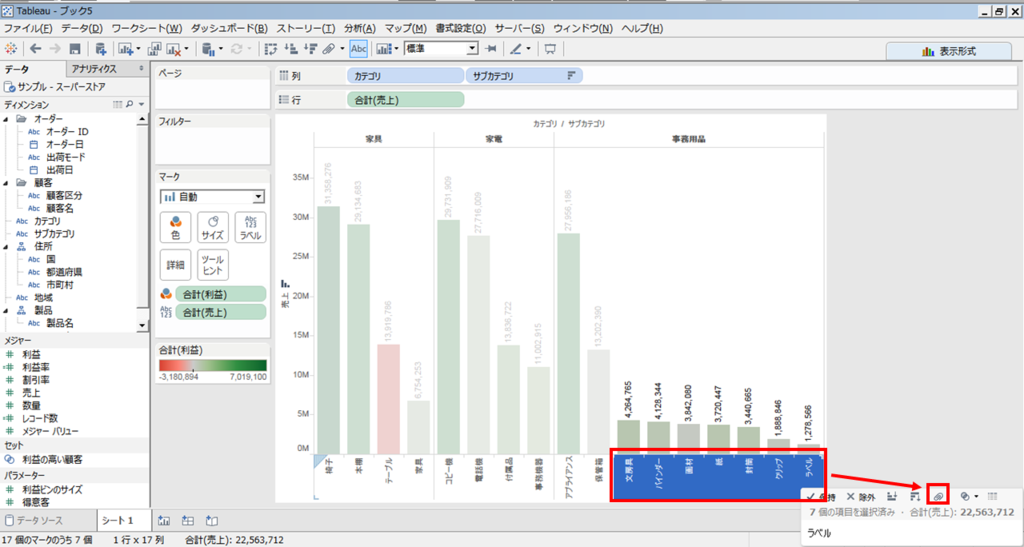The width and height of the screenshot is (1024, 547).
Task: Select the 利益率 measure field
Action: coord(36,367)
